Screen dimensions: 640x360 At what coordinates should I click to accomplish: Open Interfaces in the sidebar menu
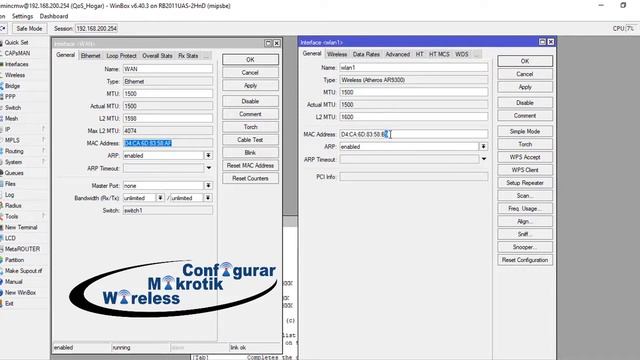coord(16,64)
